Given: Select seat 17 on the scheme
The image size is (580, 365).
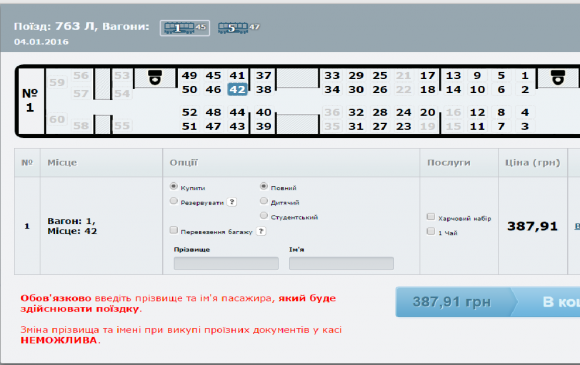Looking at the screenshot, I should click(x=428, y=75).
